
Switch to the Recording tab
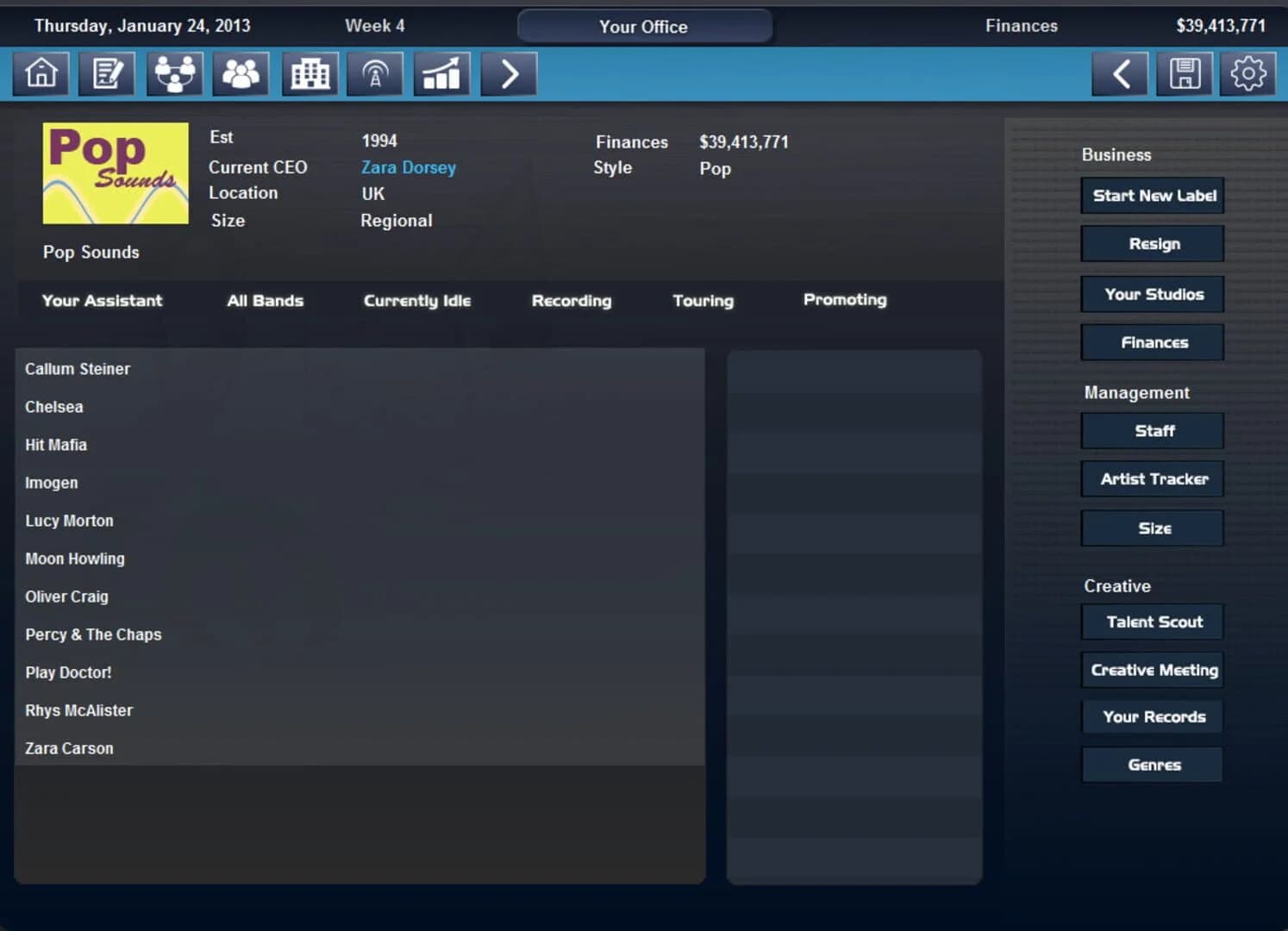571,301
